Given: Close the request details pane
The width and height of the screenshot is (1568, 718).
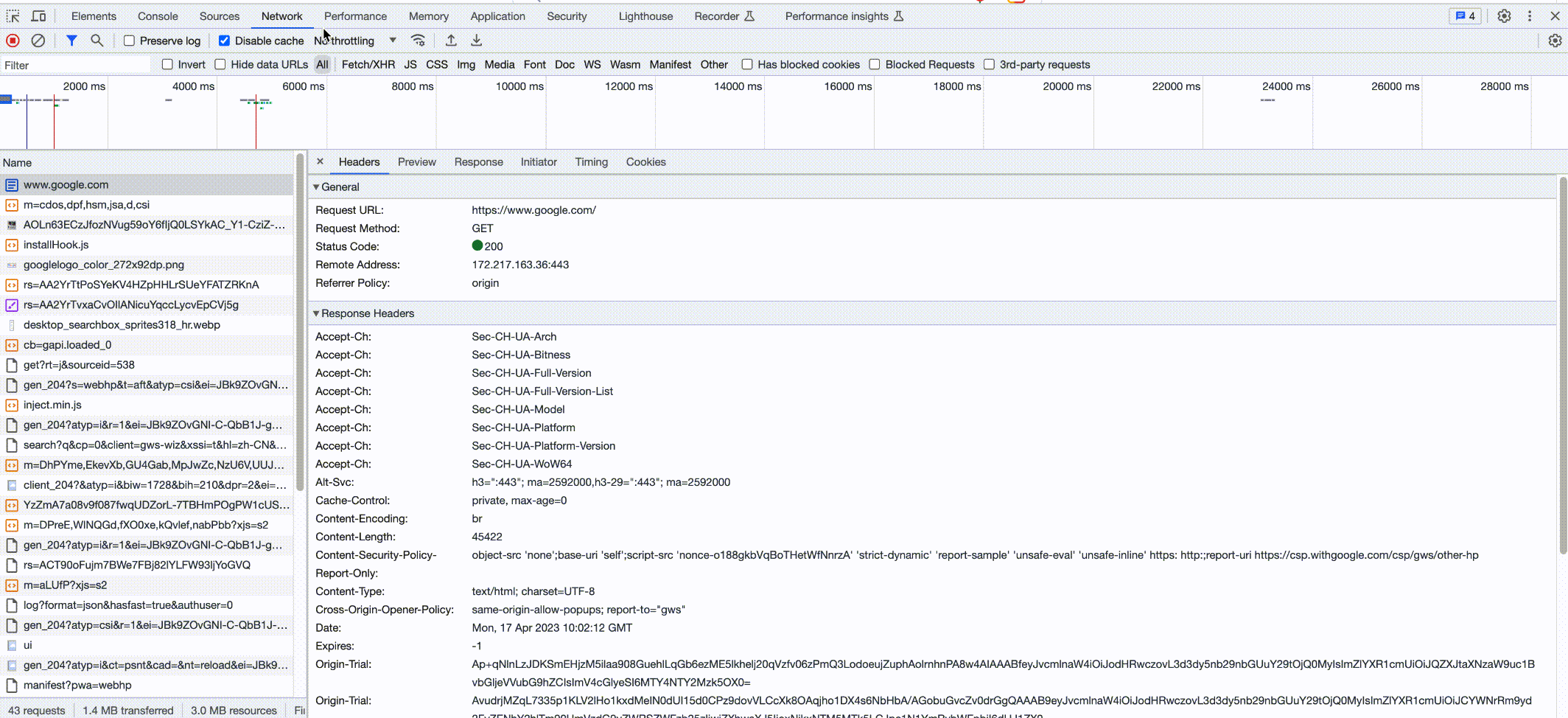Looking at the screenshot, I should (320, 161).
